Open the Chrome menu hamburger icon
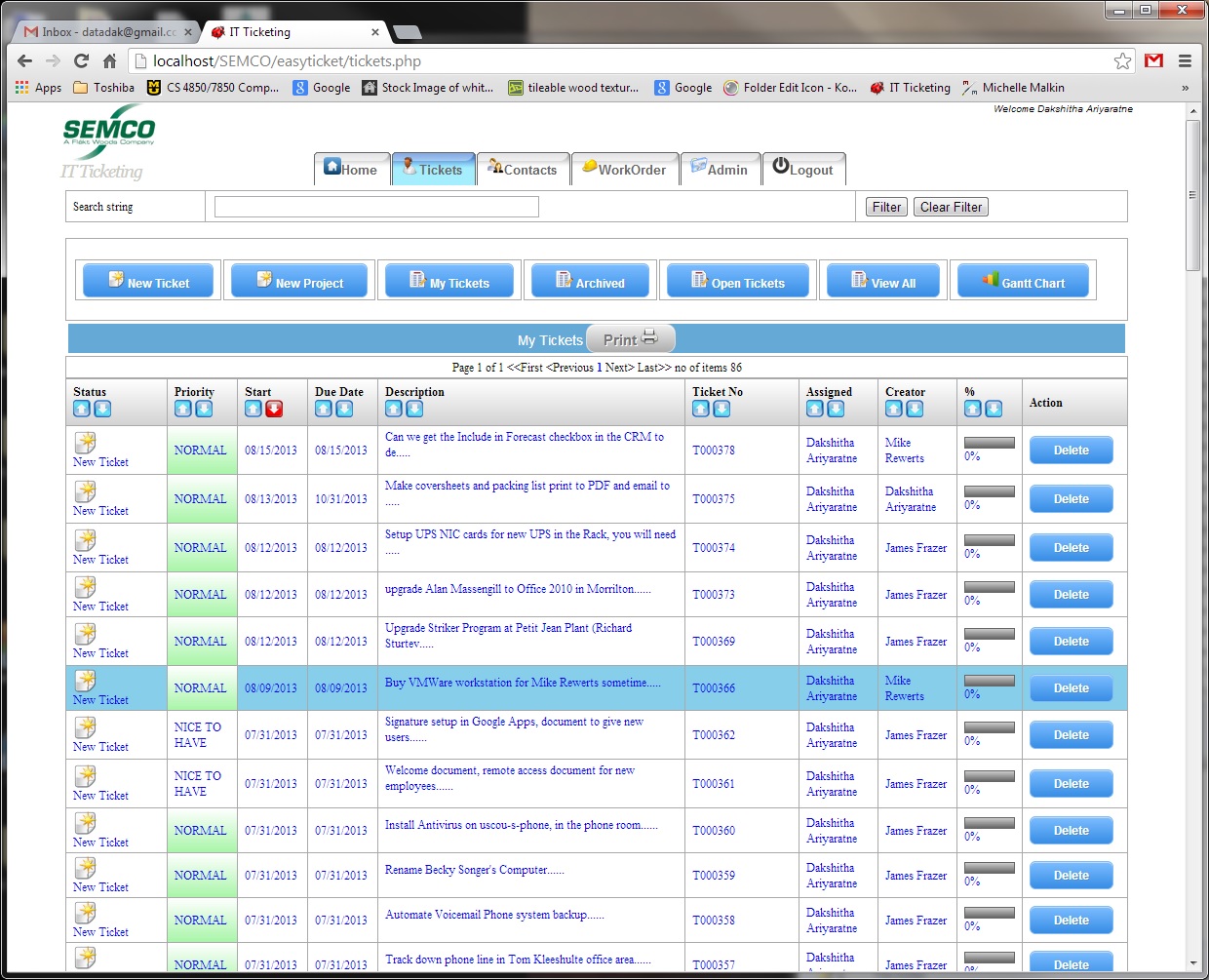Image resolution: width=1209 pixels, height=980 pixels. (x=1185, y=61)
